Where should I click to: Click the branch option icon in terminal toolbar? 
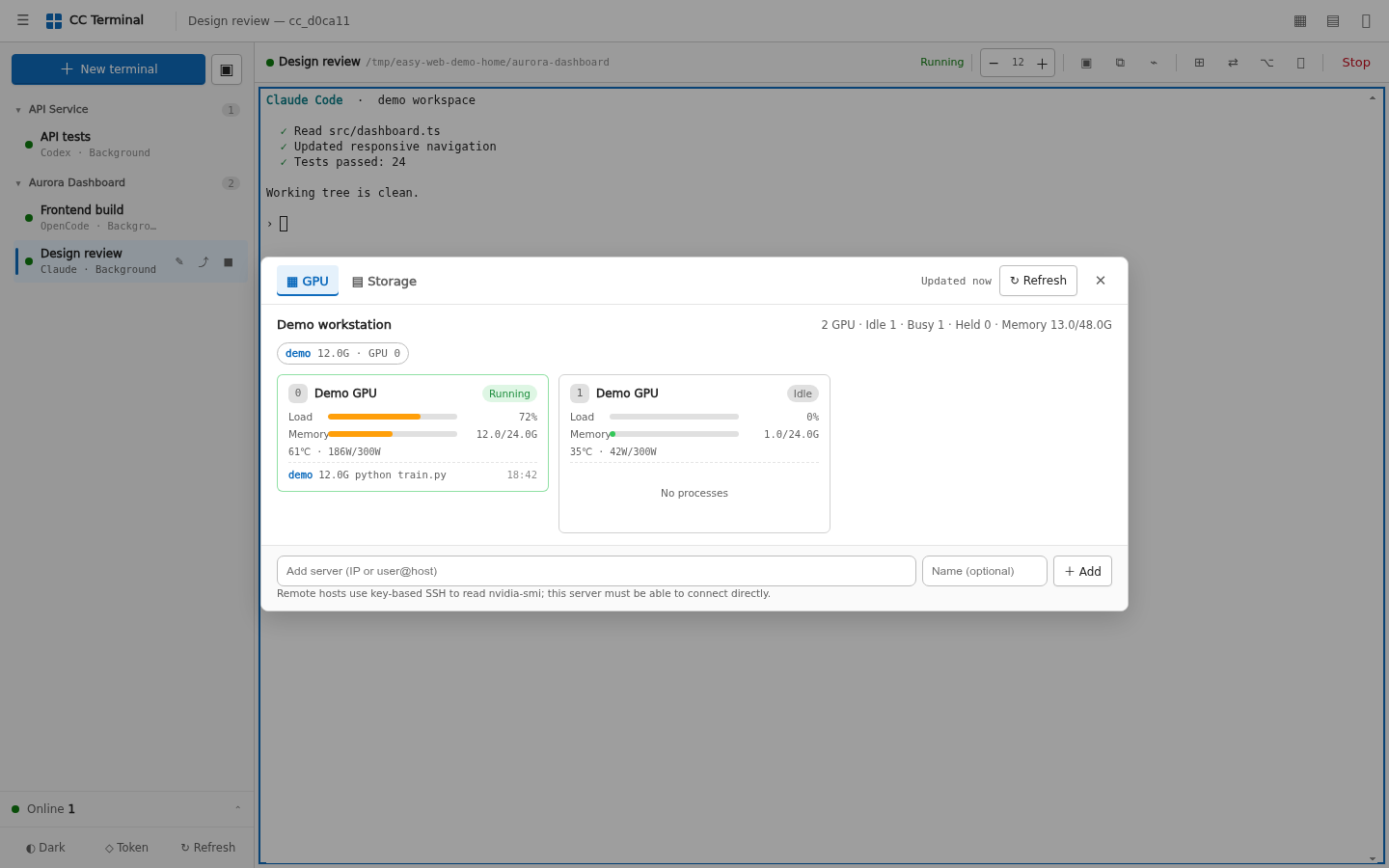[x=1266, y=63]
